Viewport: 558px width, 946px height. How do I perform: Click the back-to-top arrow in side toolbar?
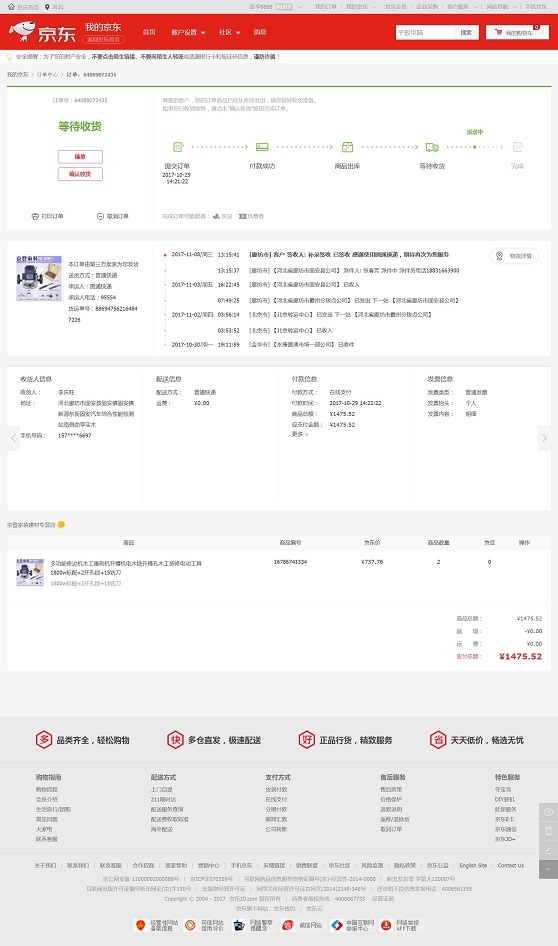pyautogui.click(x=548, y=869)
